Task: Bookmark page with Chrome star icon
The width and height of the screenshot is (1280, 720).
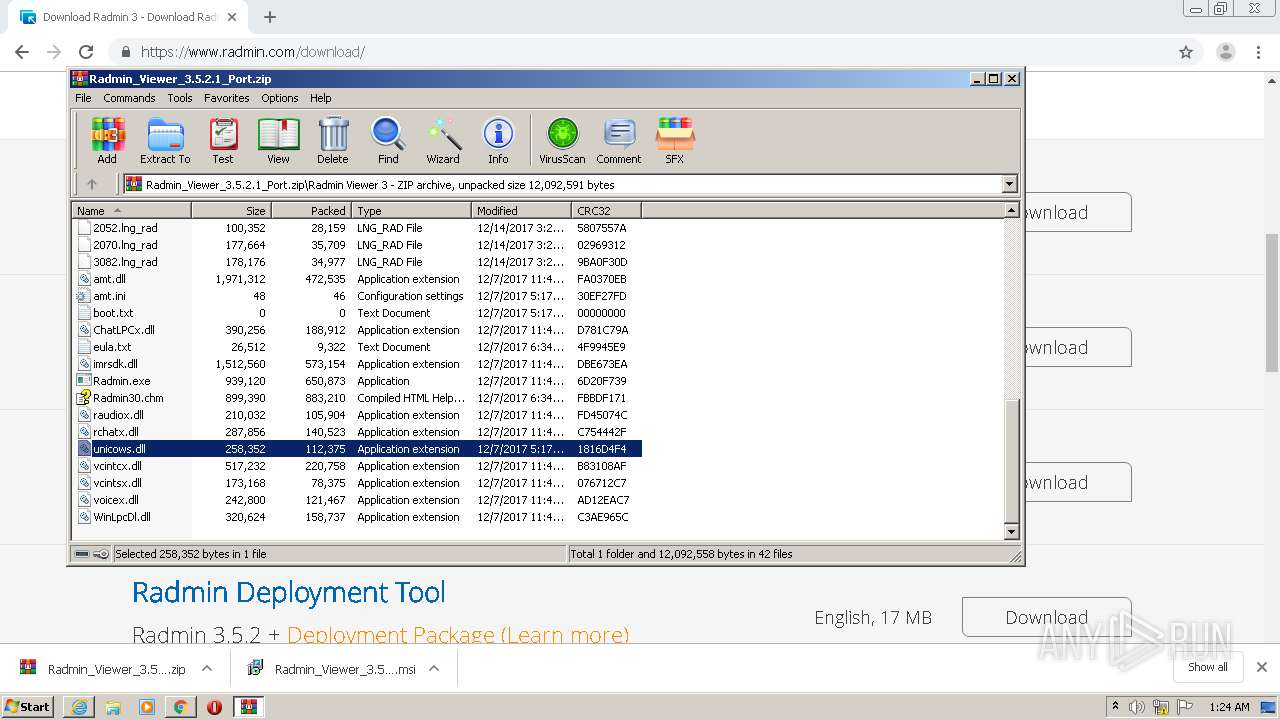Action: 1186,52
